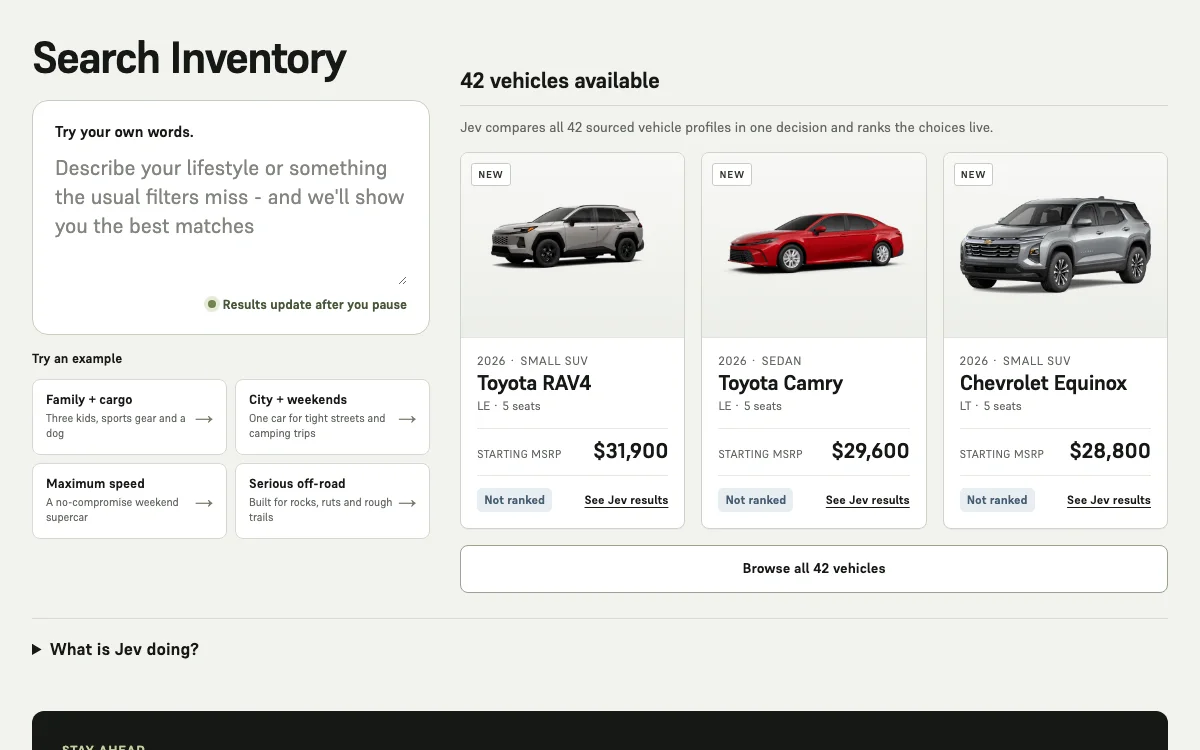This screenshot has width=1200, height=750.
Task: Click the $31,900 price
Action: click(630, 451)
